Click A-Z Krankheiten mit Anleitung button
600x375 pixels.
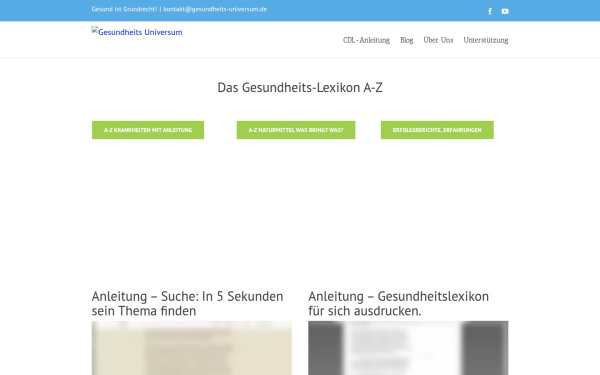pyautogui.click(x=148, y=130)
